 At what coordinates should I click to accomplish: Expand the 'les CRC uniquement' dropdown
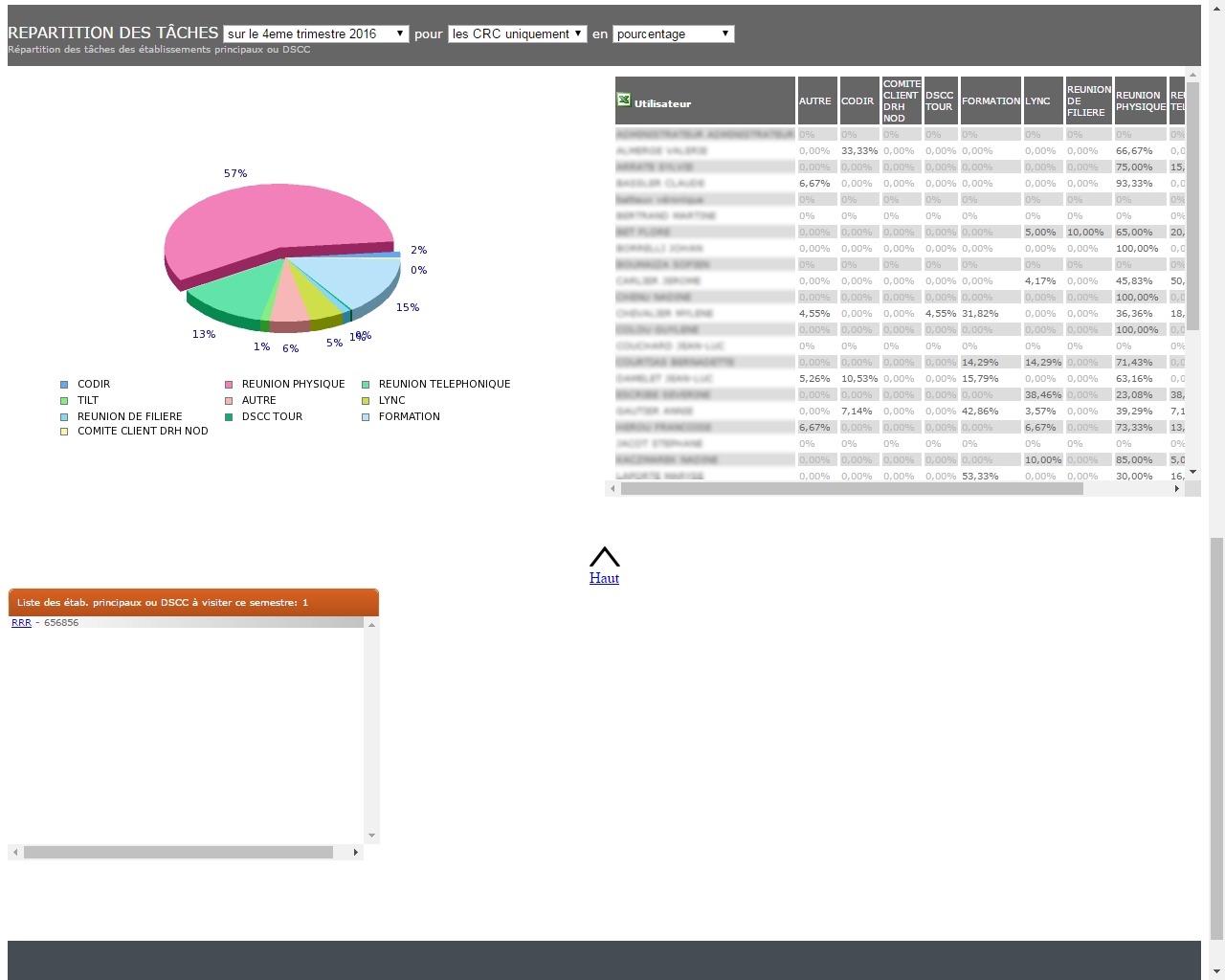(517, 33)
